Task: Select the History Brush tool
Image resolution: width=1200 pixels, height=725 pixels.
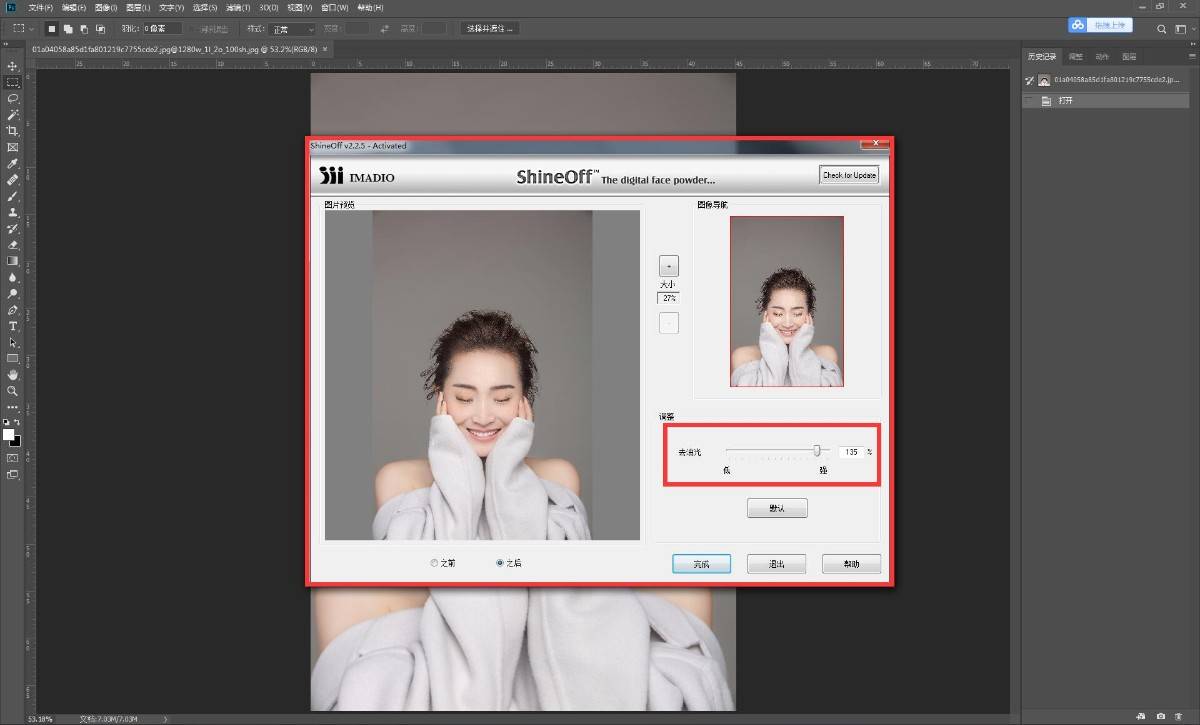Action: (13, 228)
